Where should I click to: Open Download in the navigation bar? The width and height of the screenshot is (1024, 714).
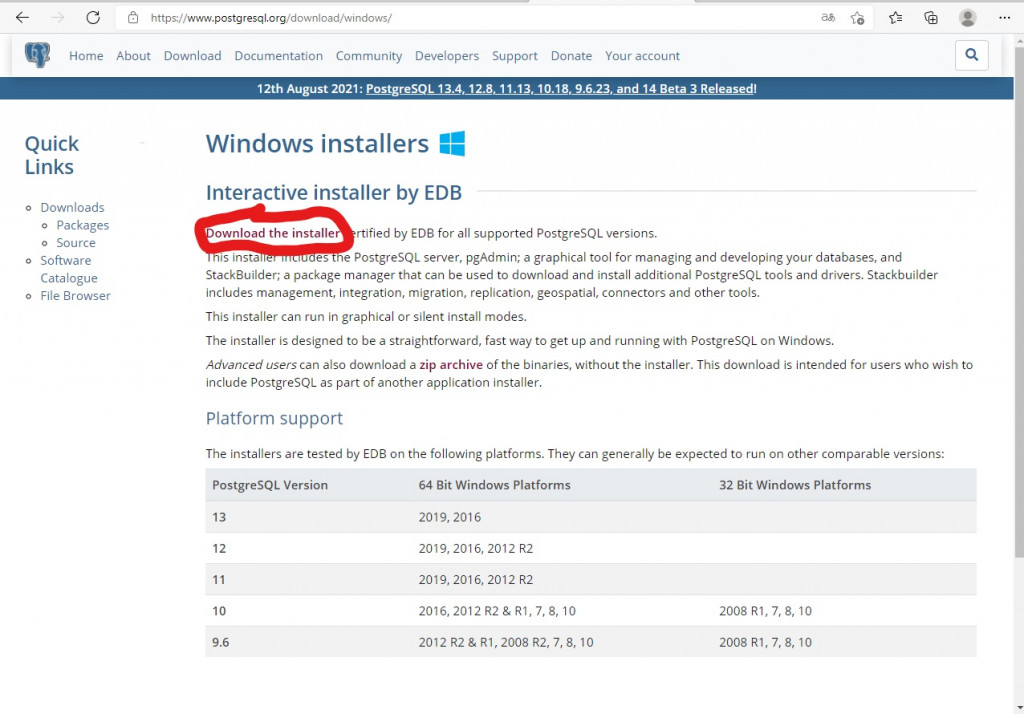point(193,56)
